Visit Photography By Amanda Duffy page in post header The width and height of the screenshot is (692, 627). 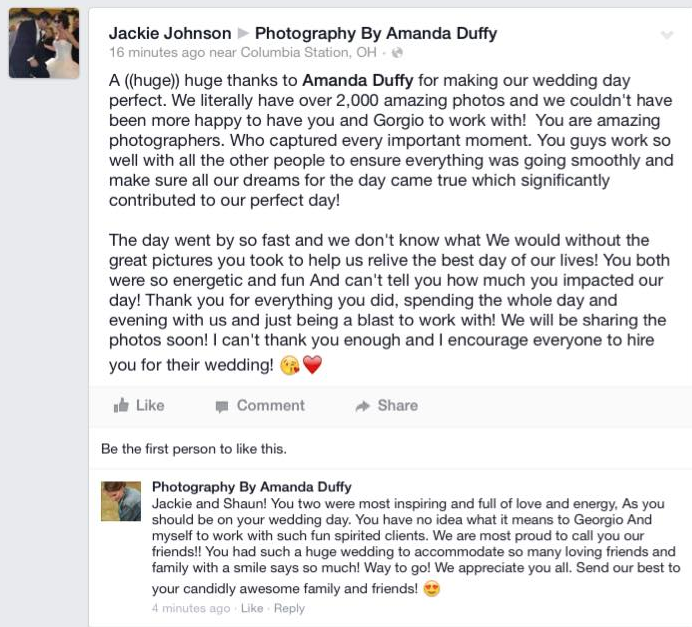pos(376,33)
